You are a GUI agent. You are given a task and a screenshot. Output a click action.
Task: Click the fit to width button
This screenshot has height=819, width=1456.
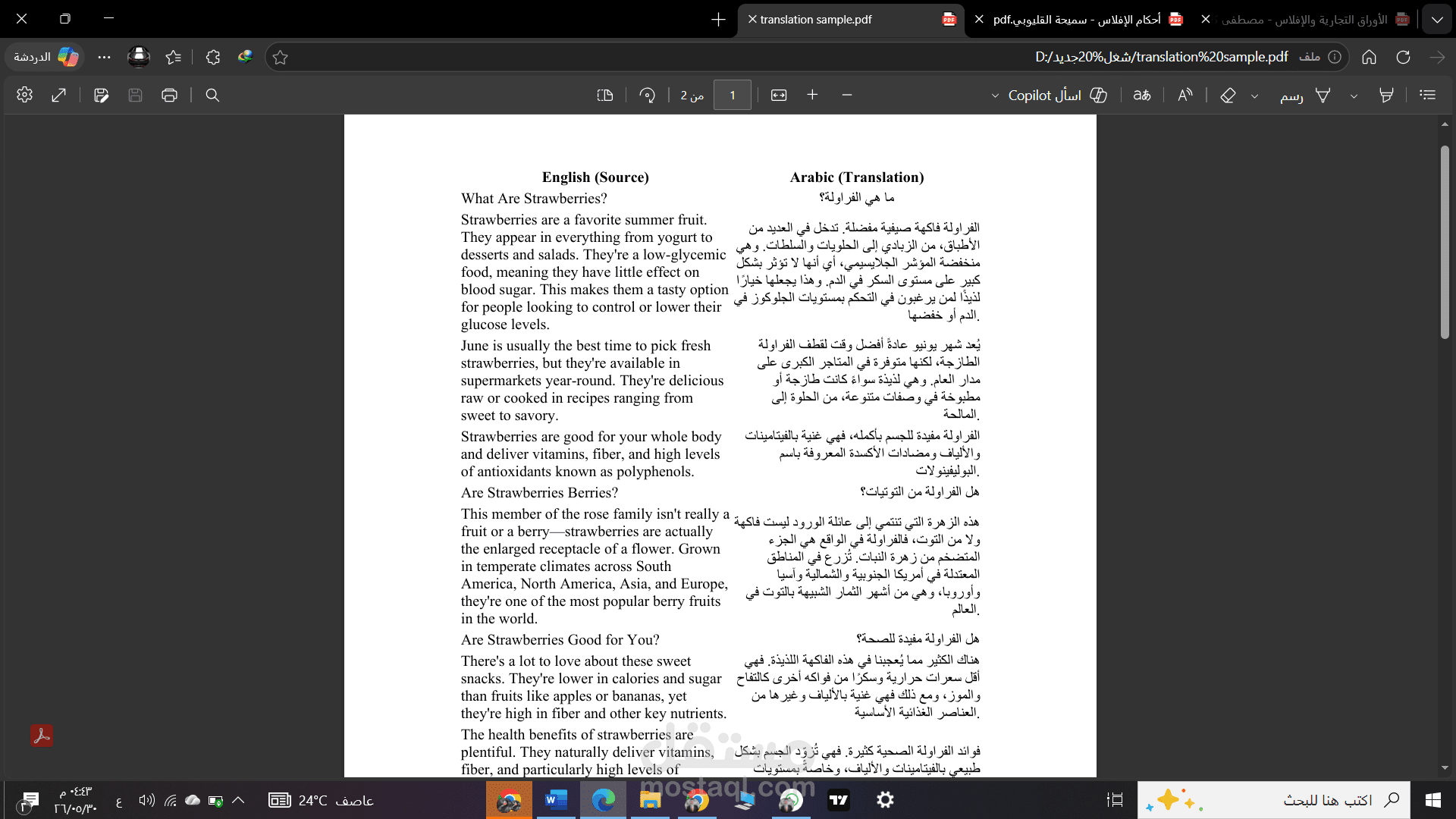click(779, 95)
